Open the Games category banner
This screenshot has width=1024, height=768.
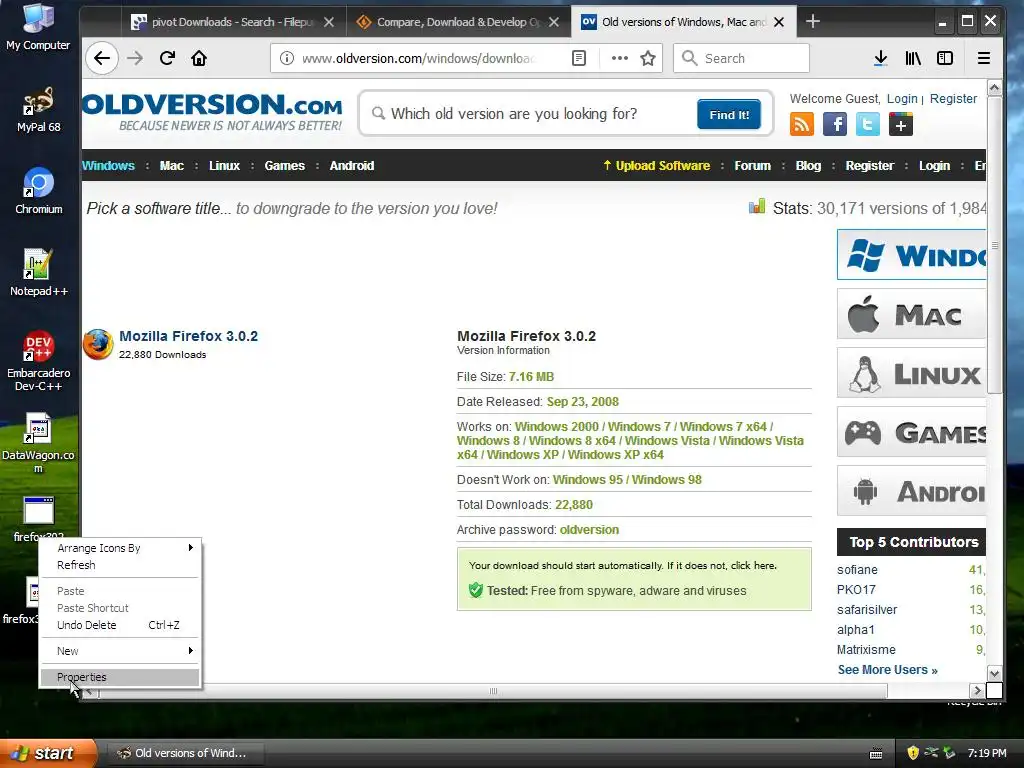(x=912, y=432)
